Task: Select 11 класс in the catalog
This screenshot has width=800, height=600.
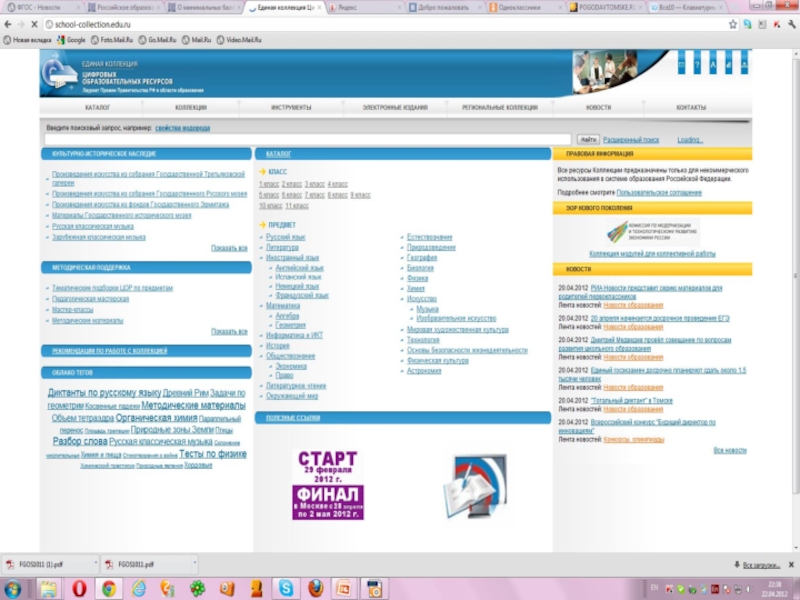Action: tap(296, 206)
